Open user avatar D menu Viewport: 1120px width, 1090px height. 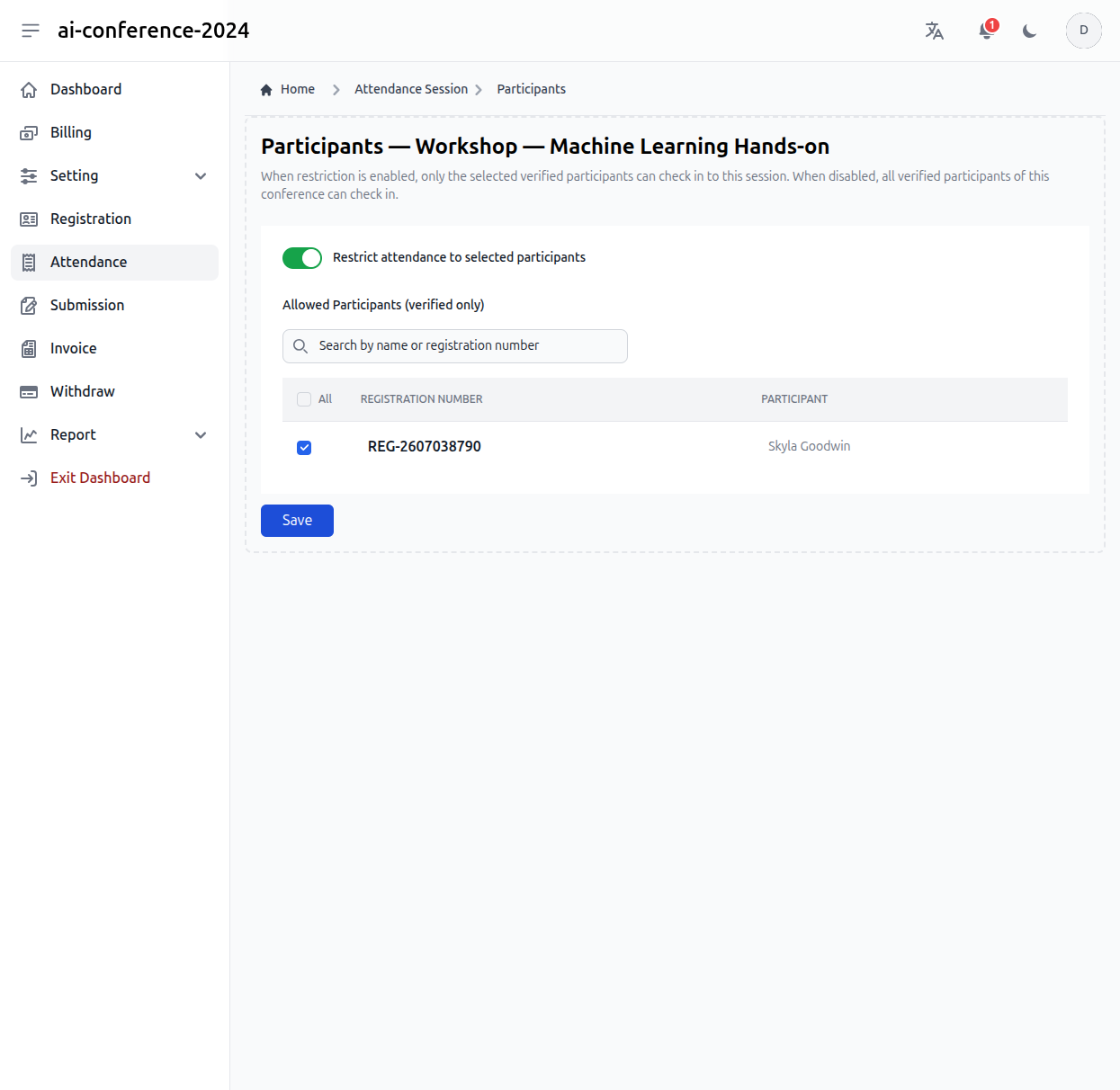(1084, 31)
